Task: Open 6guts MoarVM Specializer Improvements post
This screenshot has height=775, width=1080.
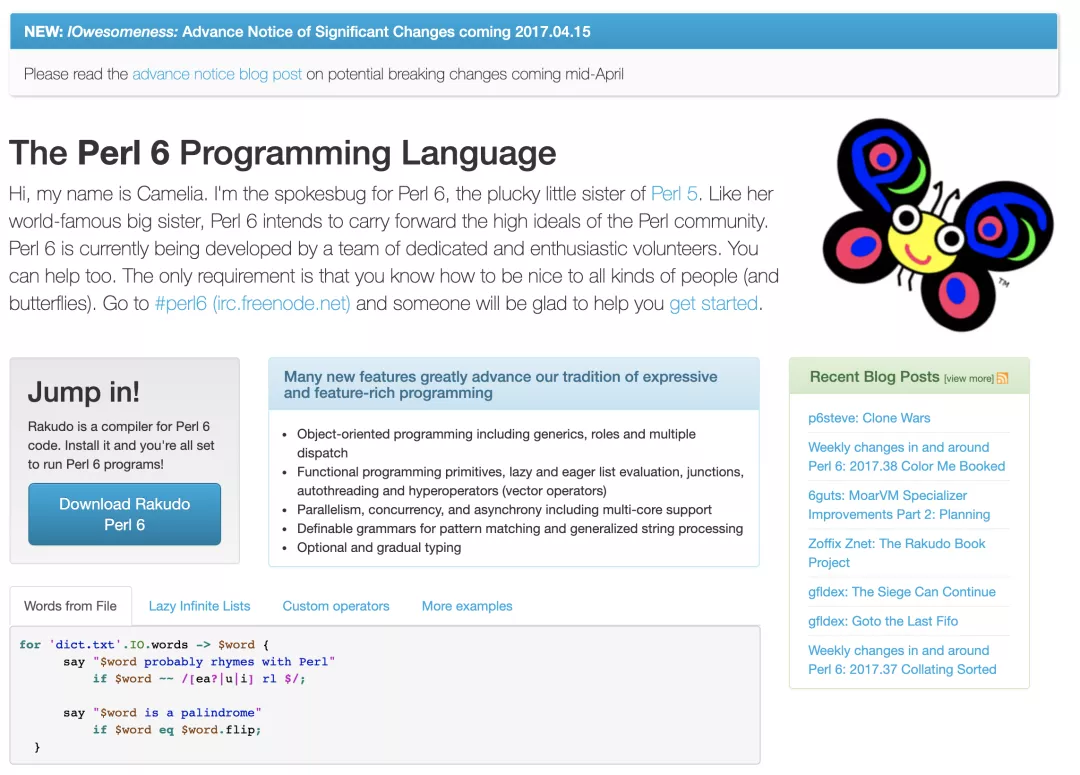Action: 899,505
